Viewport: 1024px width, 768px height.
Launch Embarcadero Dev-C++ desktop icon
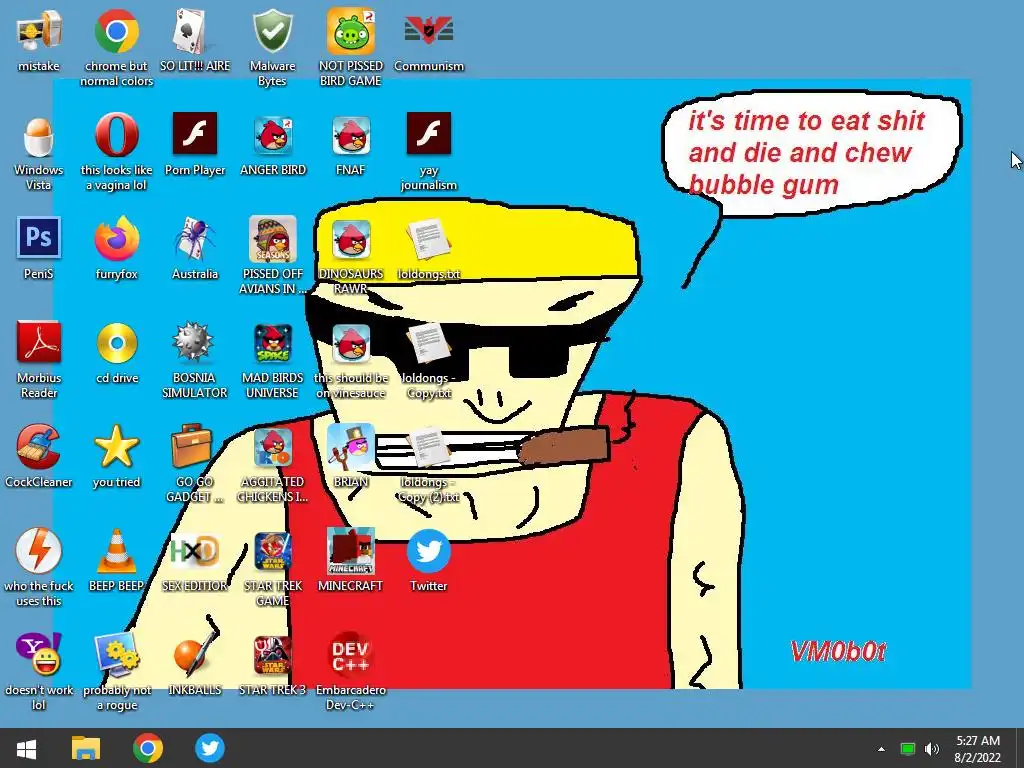351,656
